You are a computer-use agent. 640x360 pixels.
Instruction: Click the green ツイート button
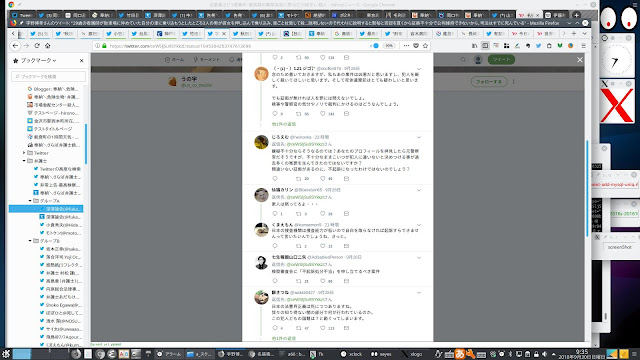(501, 60)
